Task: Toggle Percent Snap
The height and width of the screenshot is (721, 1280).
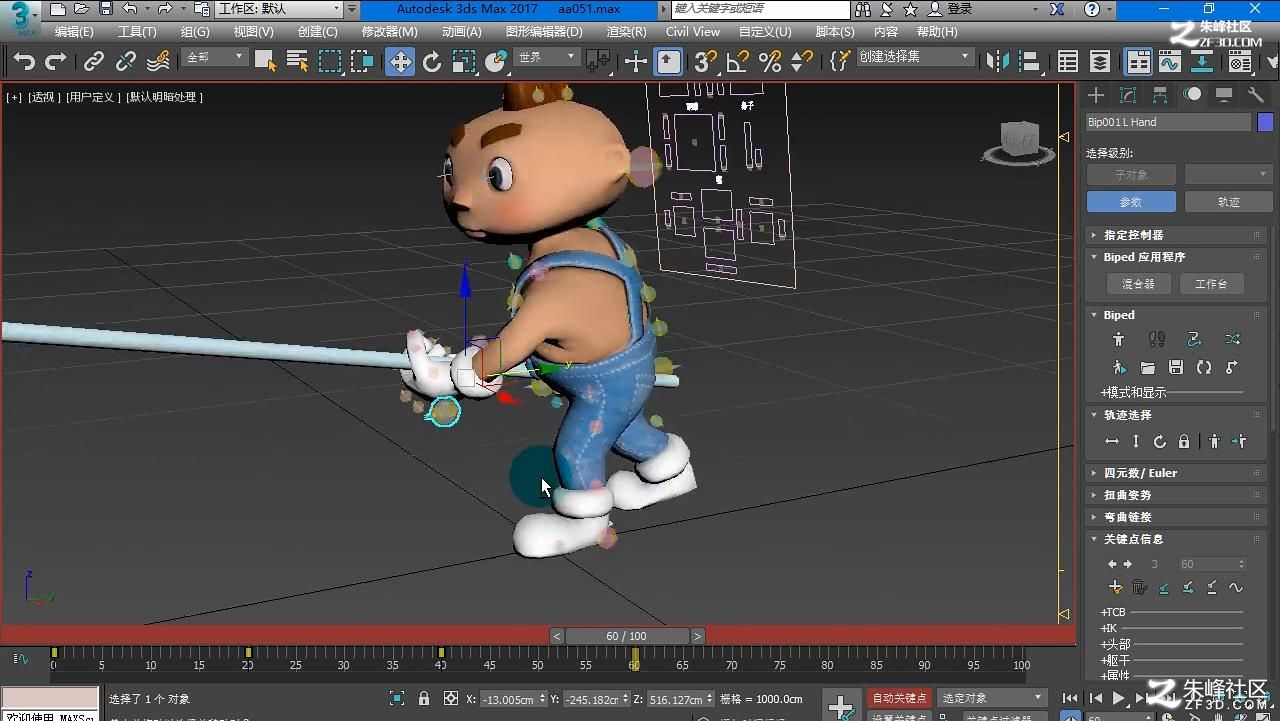Action: pos(770,62)
